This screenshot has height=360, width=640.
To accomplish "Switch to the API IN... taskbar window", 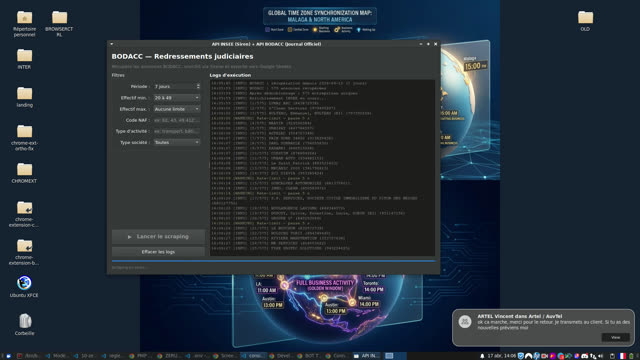I will coord(366,356).
